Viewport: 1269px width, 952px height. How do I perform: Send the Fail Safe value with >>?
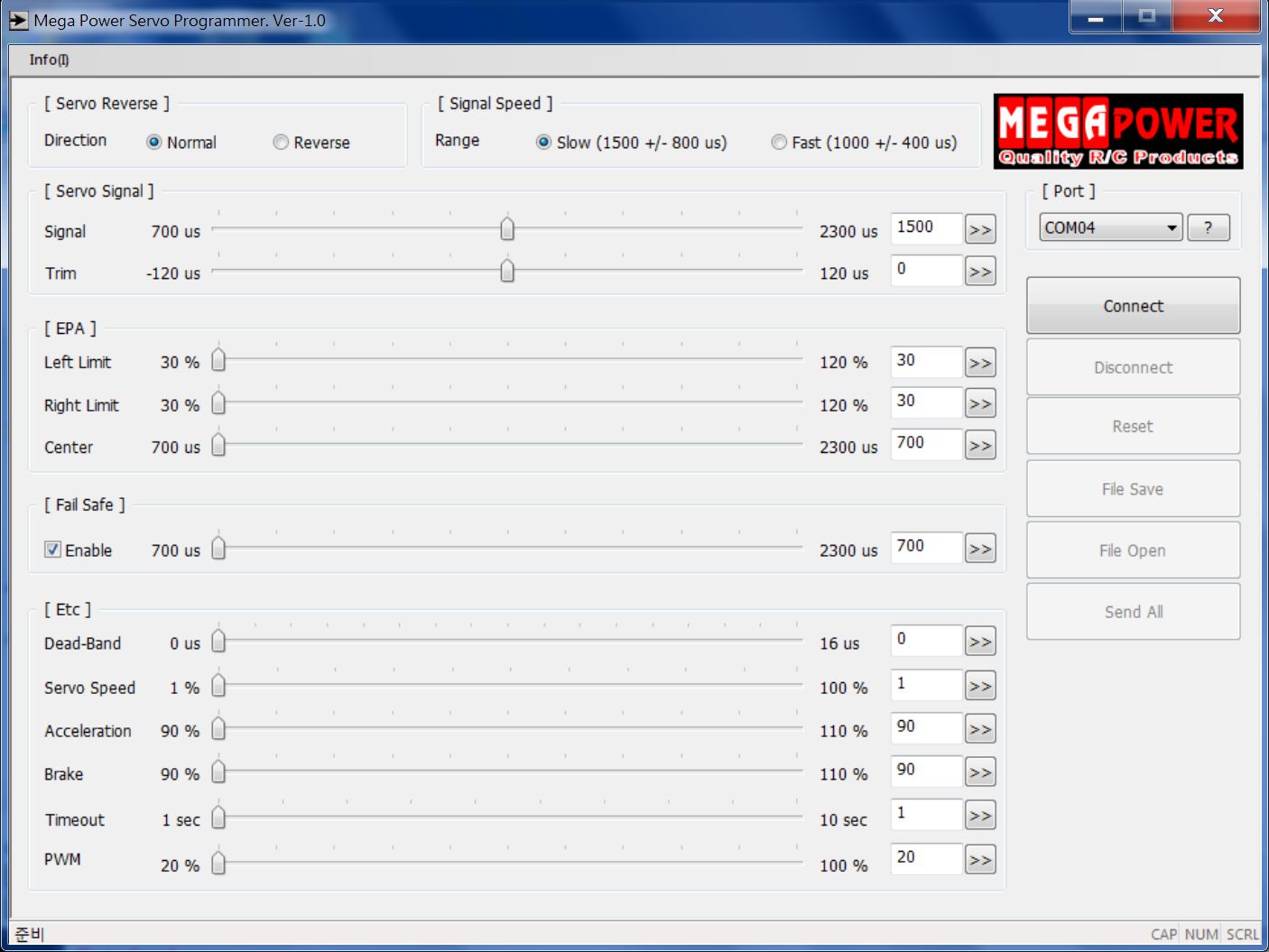pyautogui.click(x=979, y=549)
